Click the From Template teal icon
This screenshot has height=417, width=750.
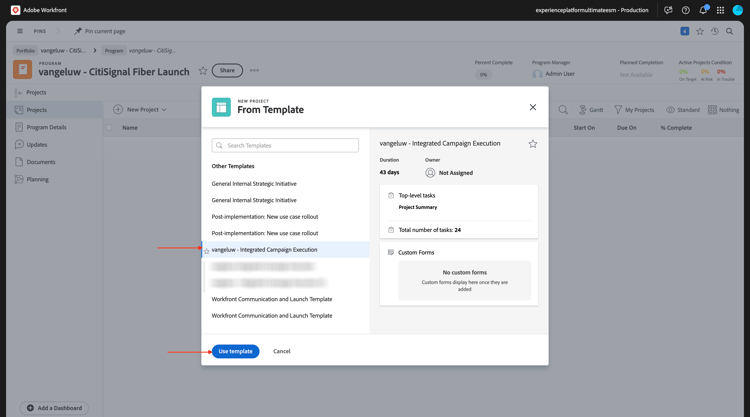pos(221,107)
